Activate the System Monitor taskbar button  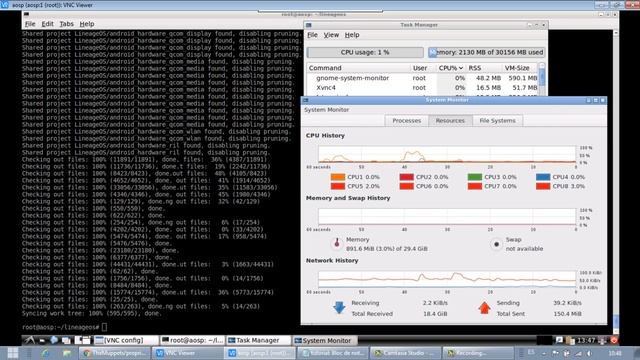pos(325,340)
